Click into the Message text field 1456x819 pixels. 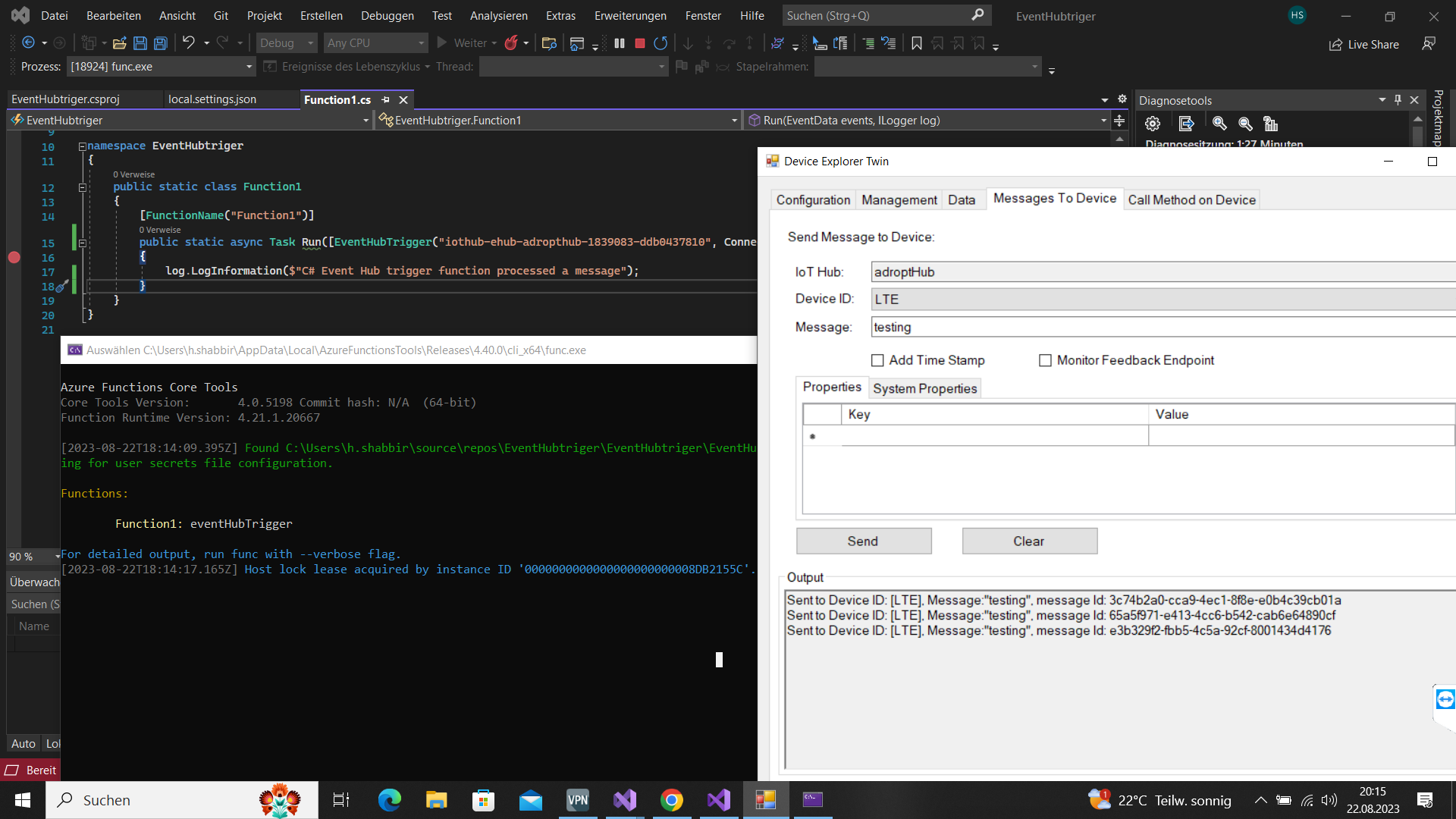point(1160,328)
